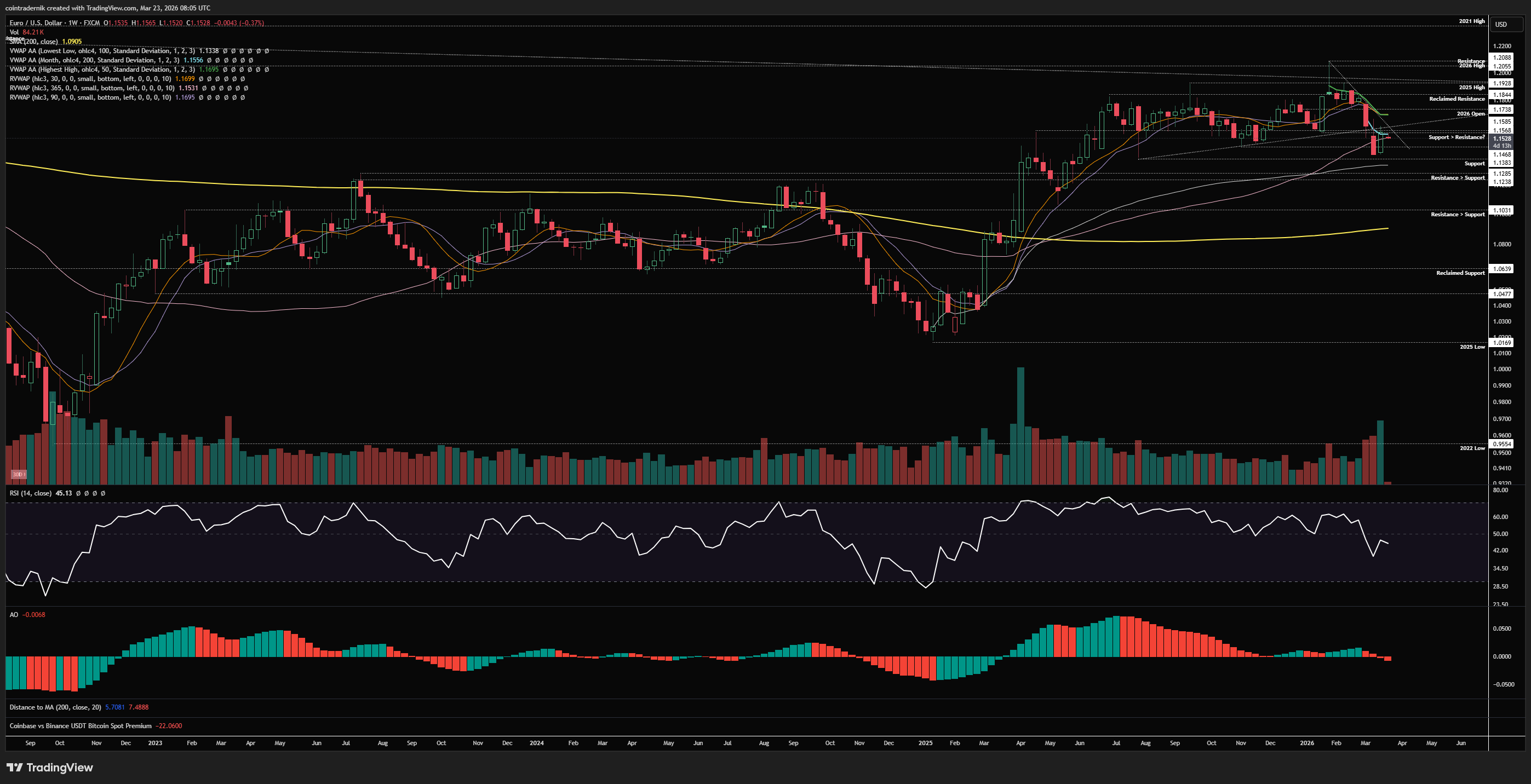Select Coinbase vs Binance Premium indicator label
Screen dimensions: 1531x784
80,726
